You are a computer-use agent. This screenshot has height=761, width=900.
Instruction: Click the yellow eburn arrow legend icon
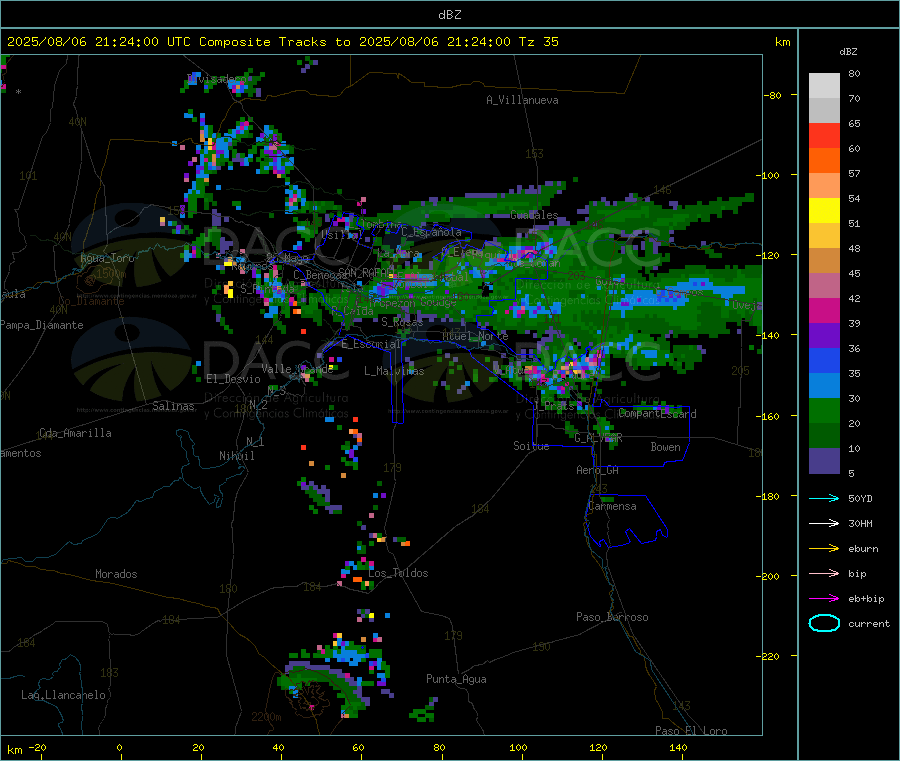824,549
